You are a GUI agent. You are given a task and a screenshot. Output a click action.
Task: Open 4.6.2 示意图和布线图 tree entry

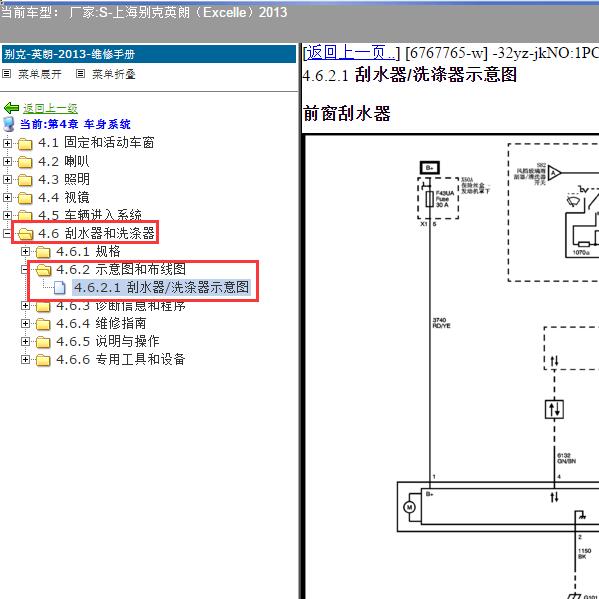[x=121, y=269]
